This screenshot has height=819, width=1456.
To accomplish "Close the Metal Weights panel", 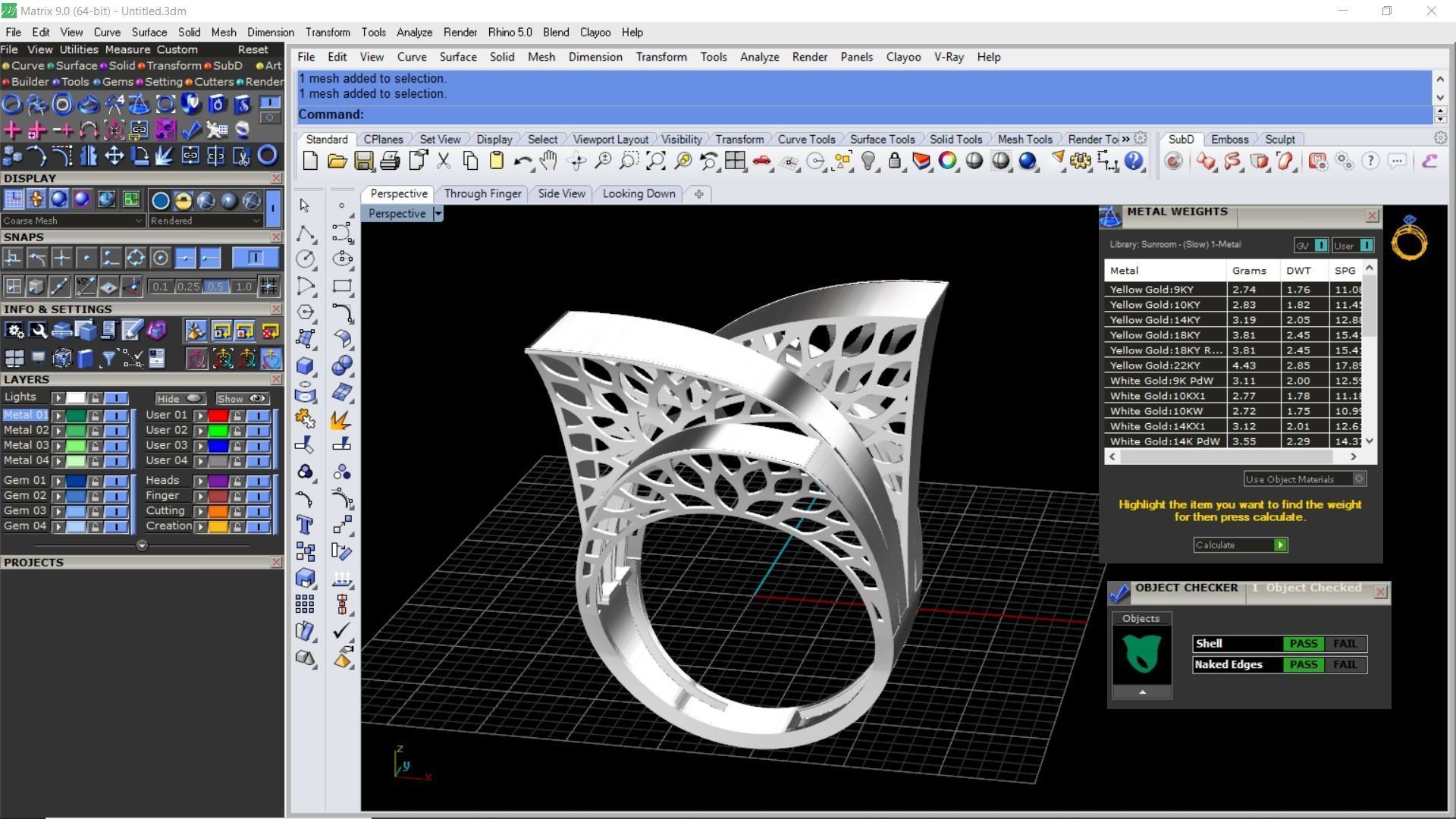I will click(1372, 216).
